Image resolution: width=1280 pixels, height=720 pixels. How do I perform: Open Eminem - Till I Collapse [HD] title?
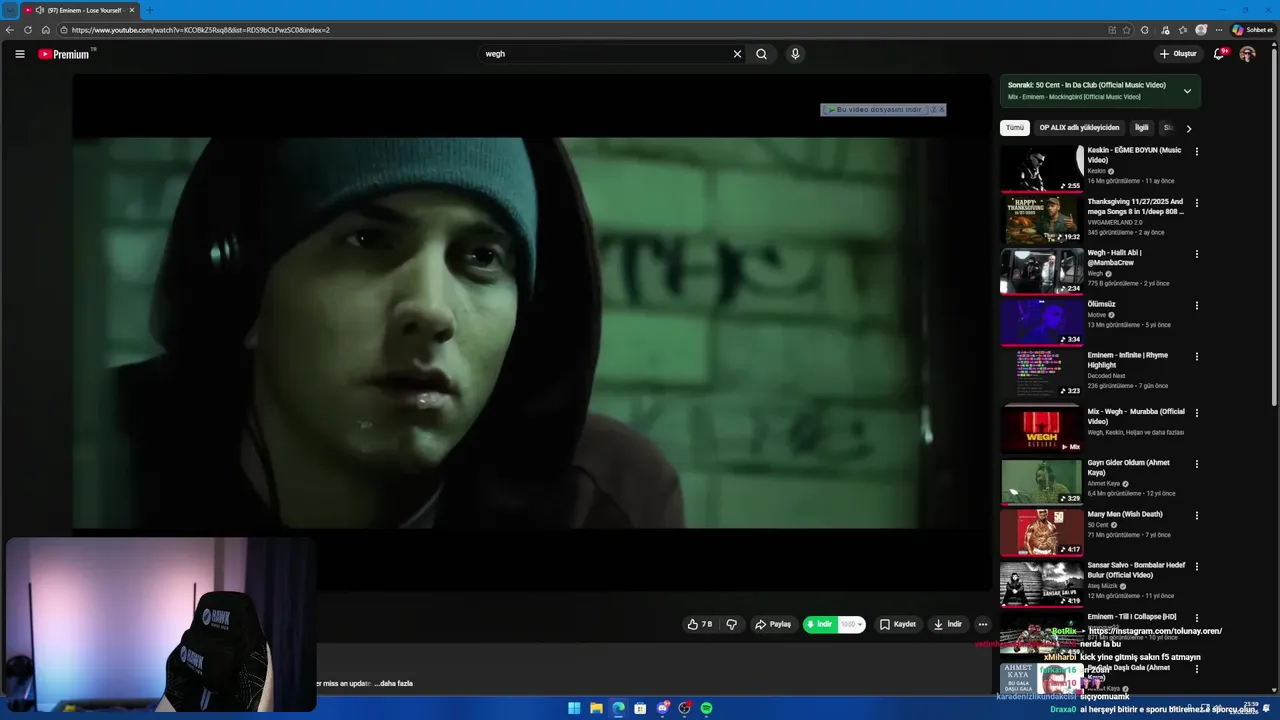[1132, 617]
